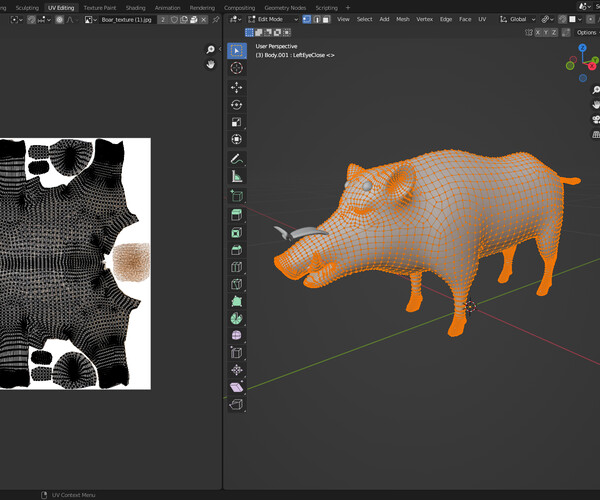Viewport: 600px width, 500px height.
Task: Select the Spin tool
Action: pyautogui.click(x=236, y=318)
